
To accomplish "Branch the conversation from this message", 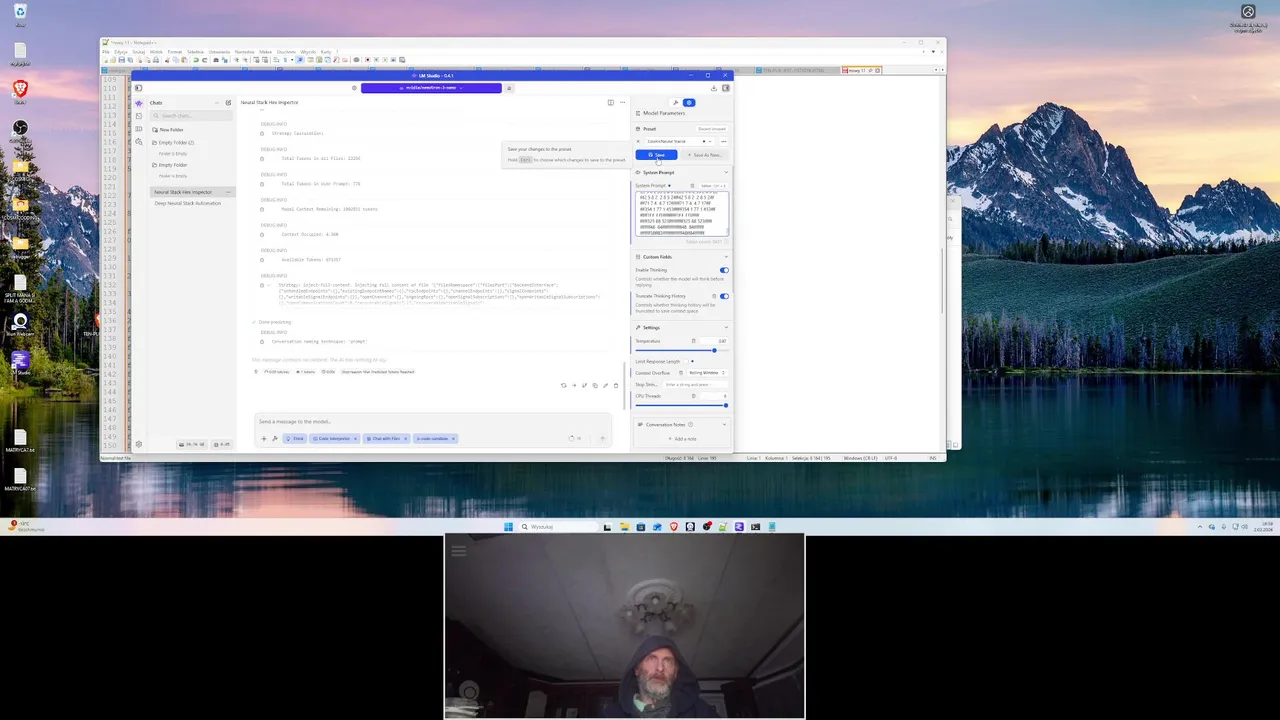I will (584, 385).
